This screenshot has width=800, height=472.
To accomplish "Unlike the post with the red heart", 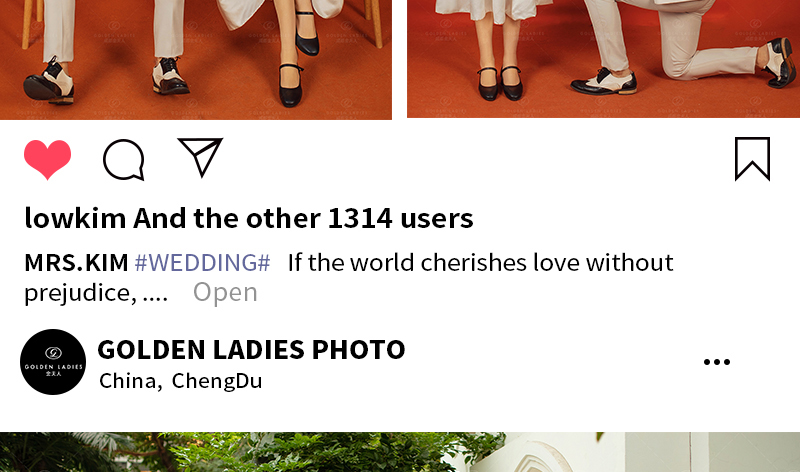I will pos(47,159).
